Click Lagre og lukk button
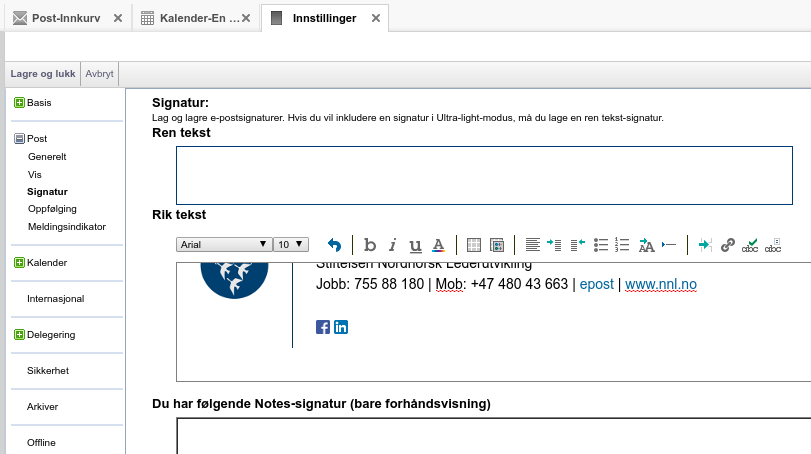Viewport: 811px width, 454px height. 43,73
